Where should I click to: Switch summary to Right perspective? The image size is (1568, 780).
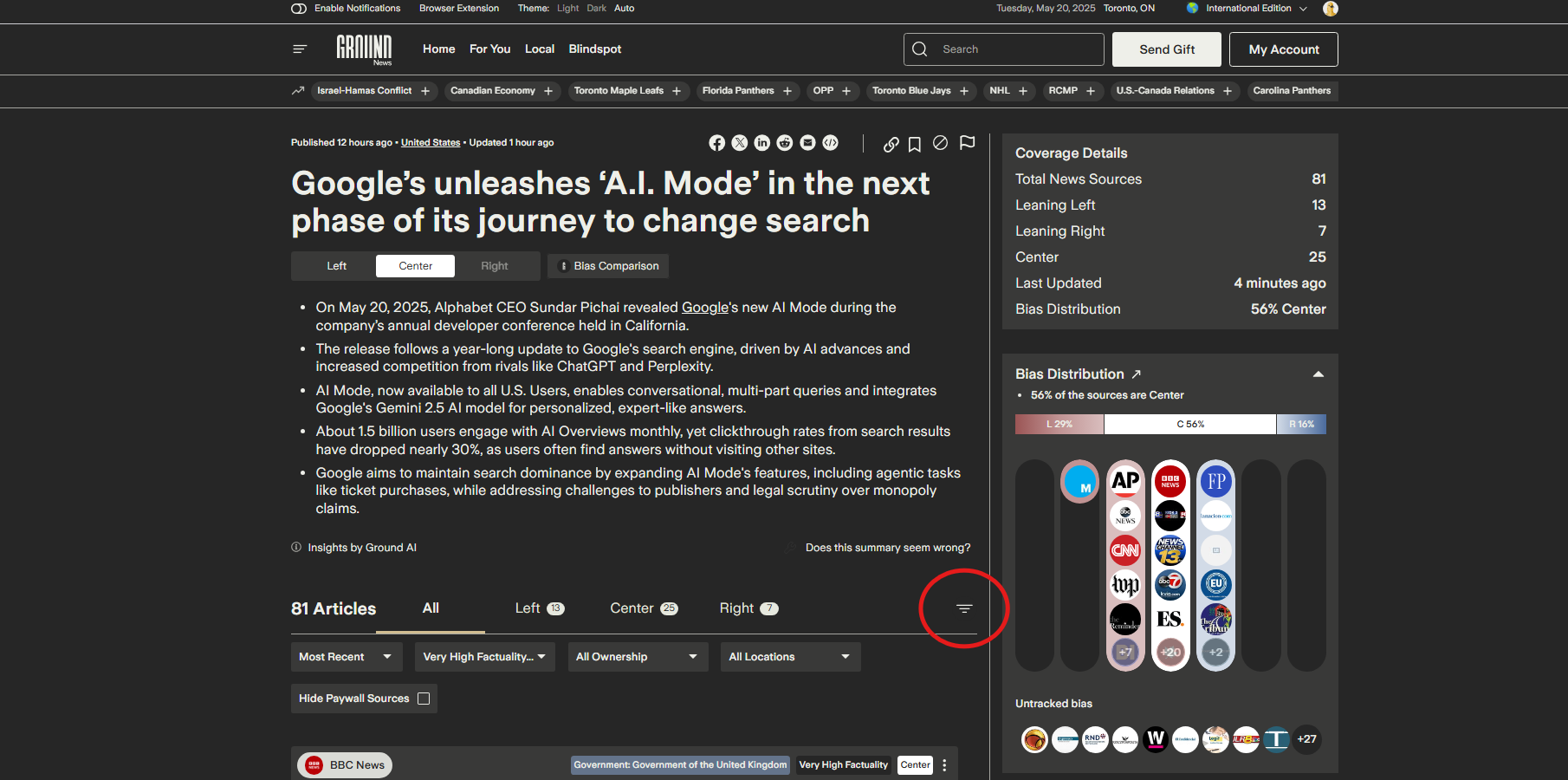click(x=495, y=266)
